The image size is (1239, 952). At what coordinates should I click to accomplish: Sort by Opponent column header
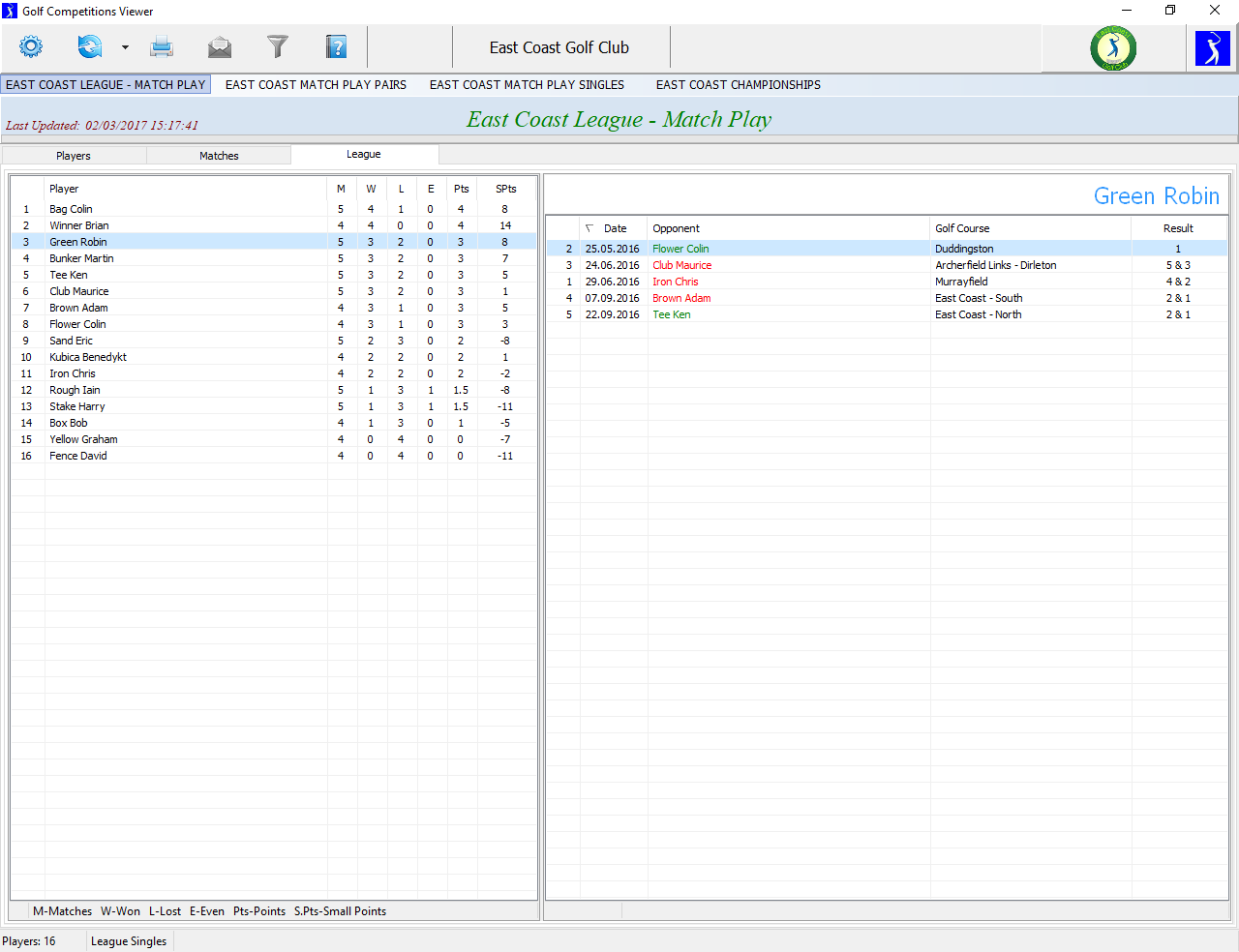click(788, 228)
